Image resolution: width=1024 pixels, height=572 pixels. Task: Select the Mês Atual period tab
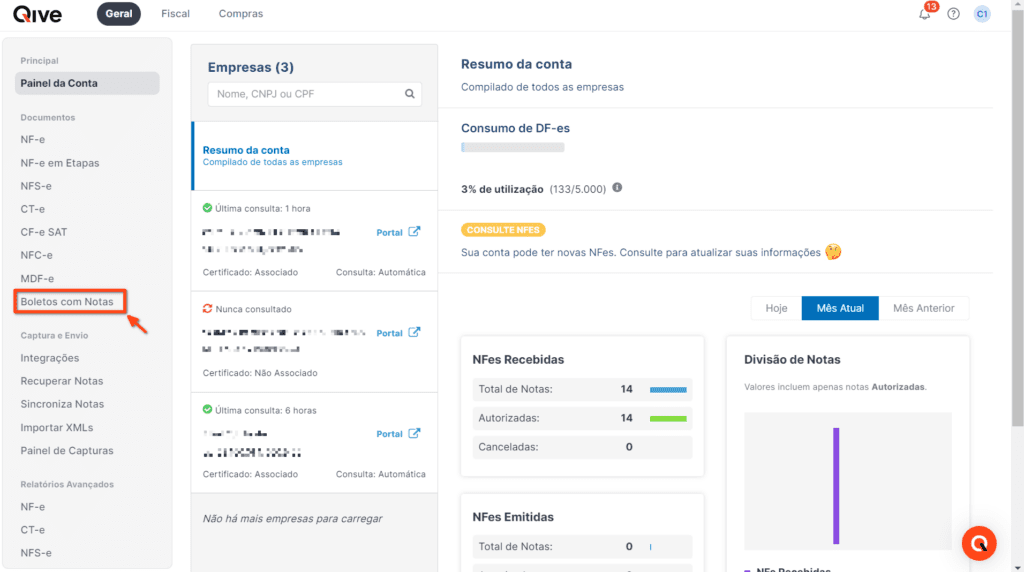tap(840, 308)
